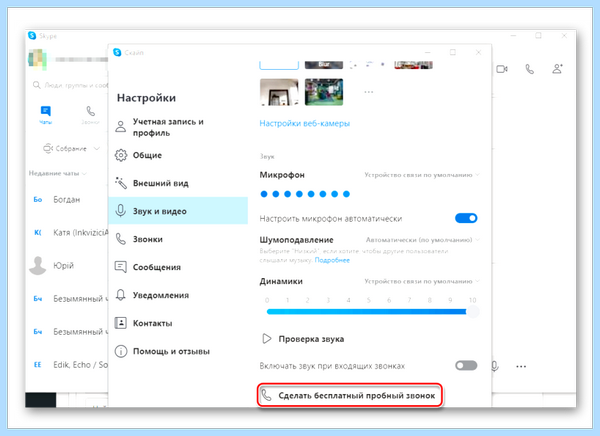Click the phone handset icon beside Звонки
Image resolution: width=600 pixels, height=436 pixels.
[121, 239]
